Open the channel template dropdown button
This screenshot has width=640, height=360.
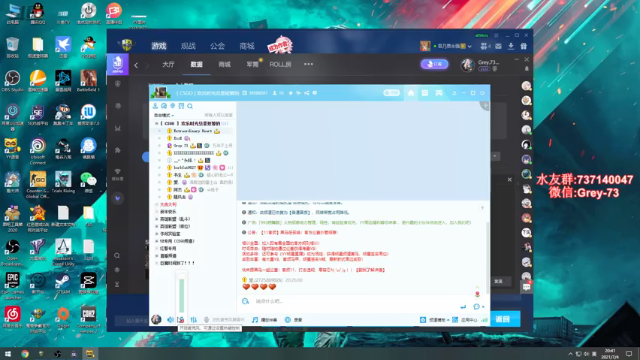[434, 320]
